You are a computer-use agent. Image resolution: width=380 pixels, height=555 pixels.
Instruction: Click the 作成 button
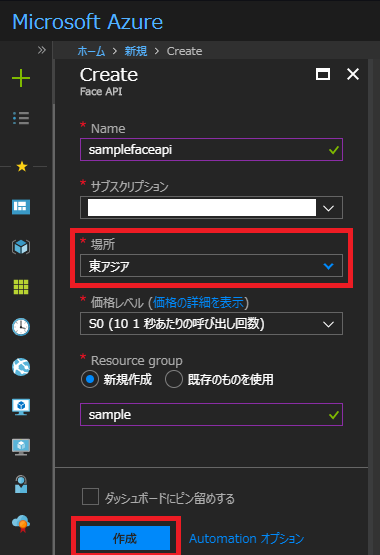(125, 538)
